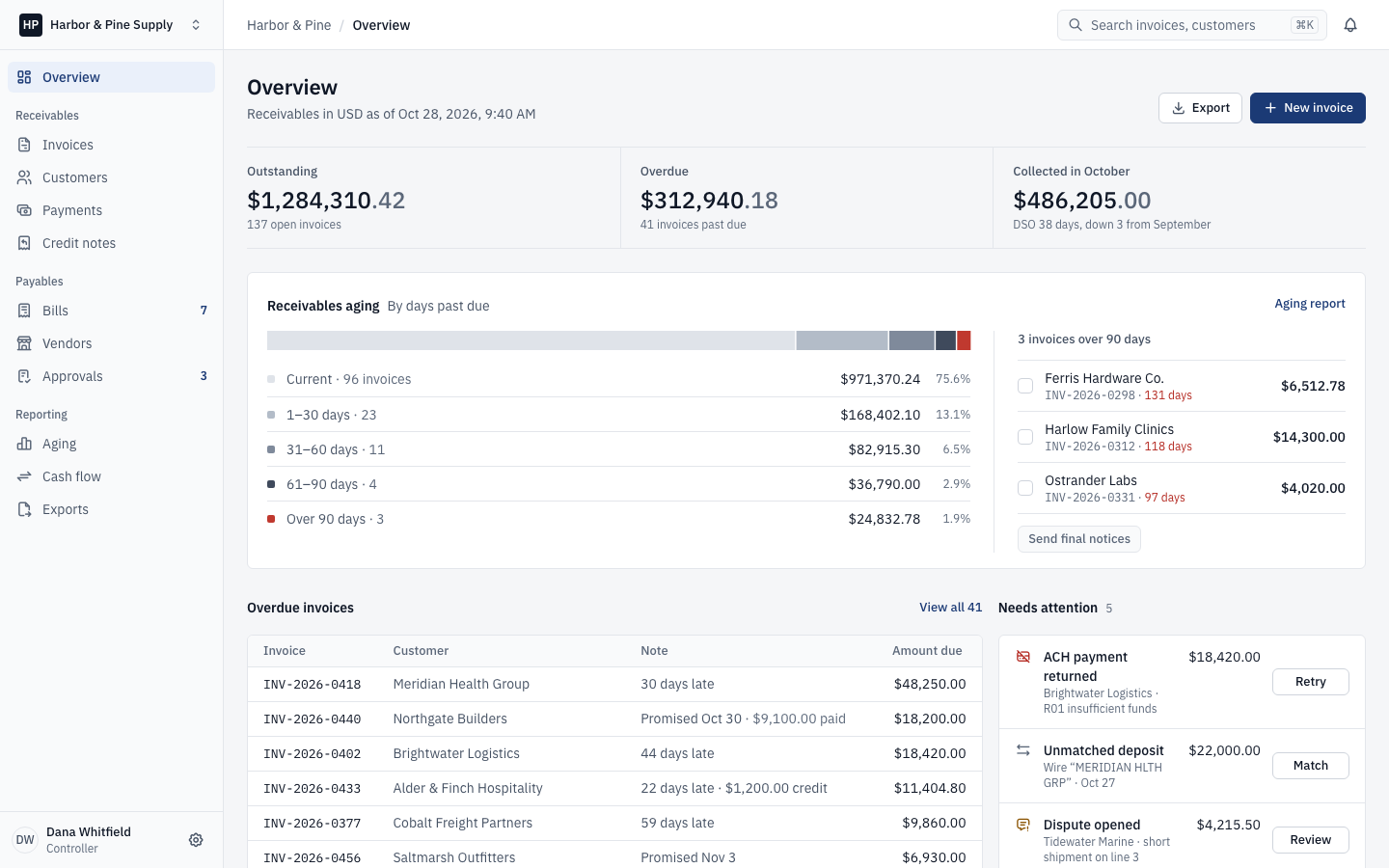The height and width of the screenshot is (868, 1389).
Task: Open invoice INV-2026-0418 row
Action: coord(614,685)
